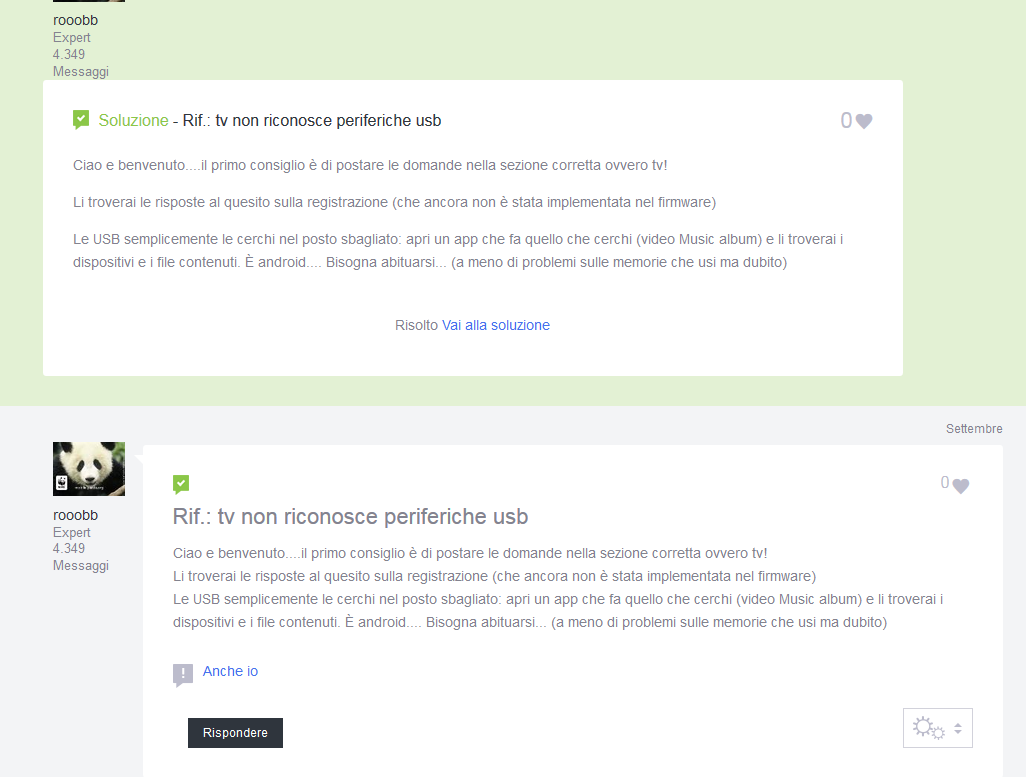Click the kudos count in the solution preview card
The image size is (1026, 777).
[x=846, y=121]
